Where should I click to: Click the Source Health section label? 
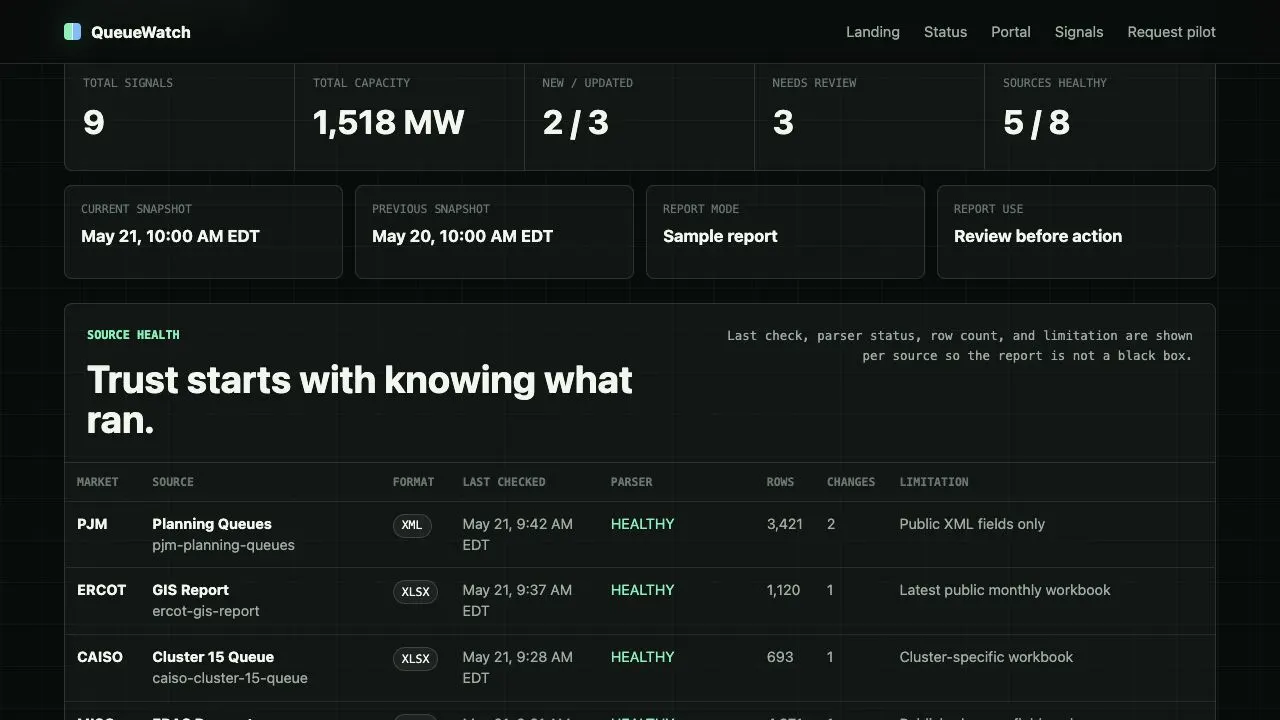click(133, 335)
